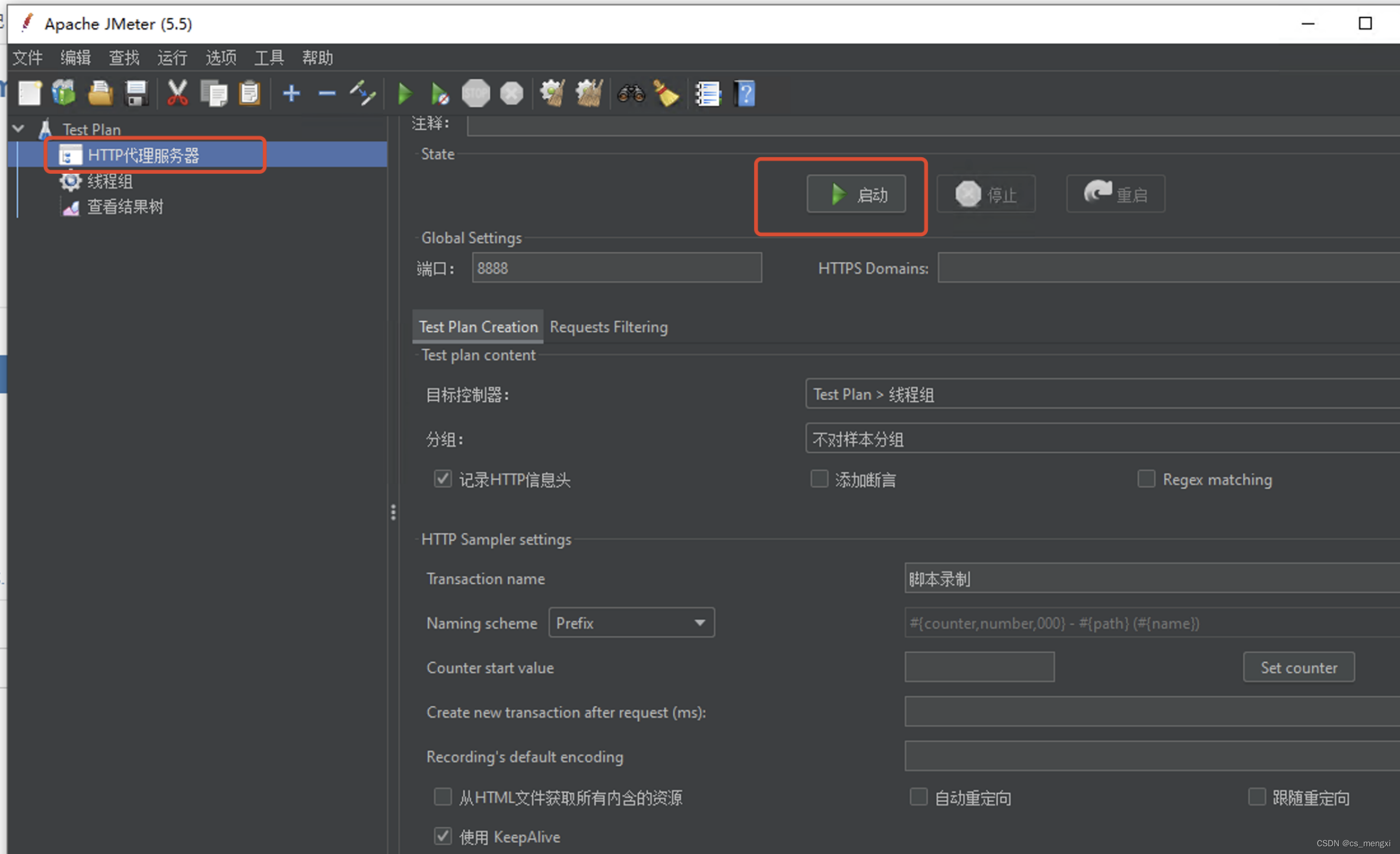The image size is (1400, 854).
Task: Uncheck the 记录HTTP信息头 checkbox
Action: click(x=443, y=479)
